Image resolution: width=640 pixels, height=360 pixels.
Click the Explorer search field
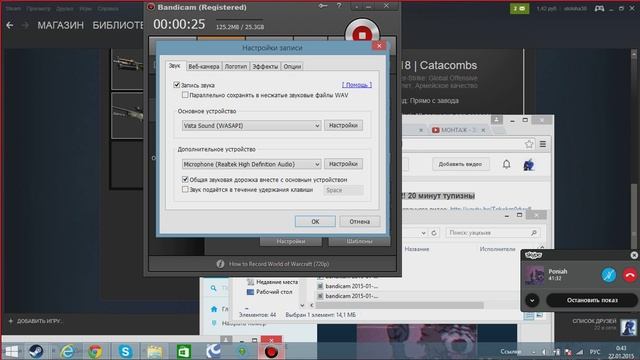click(x=492, y=233)
